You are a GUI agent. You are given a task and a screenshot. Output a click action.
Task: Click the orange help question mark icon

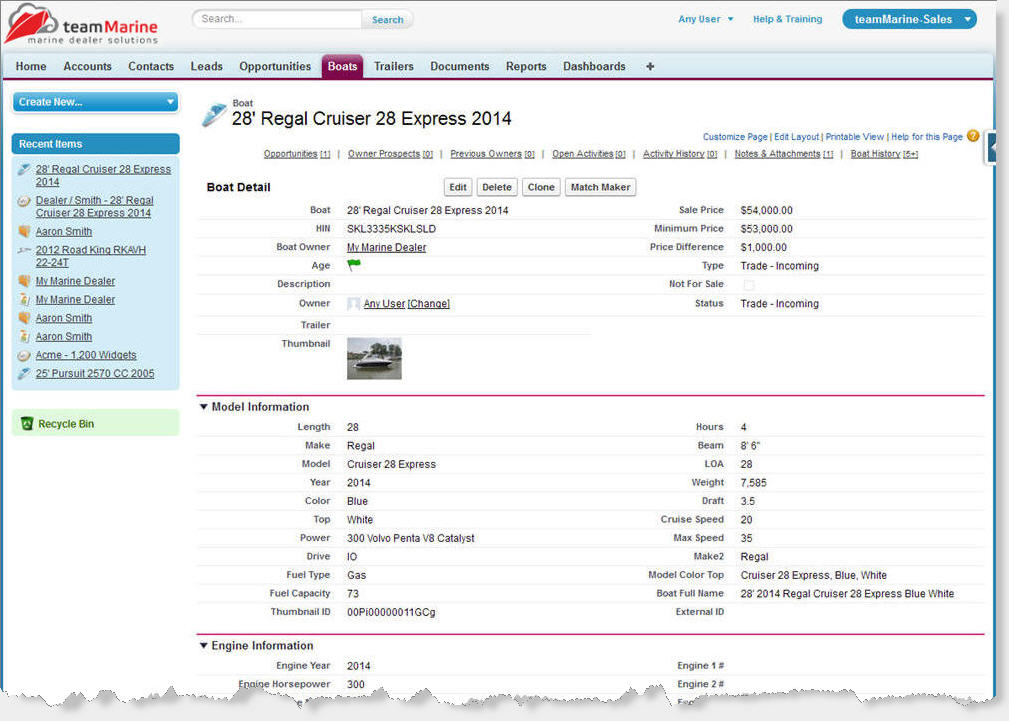[x=973, y=136]
